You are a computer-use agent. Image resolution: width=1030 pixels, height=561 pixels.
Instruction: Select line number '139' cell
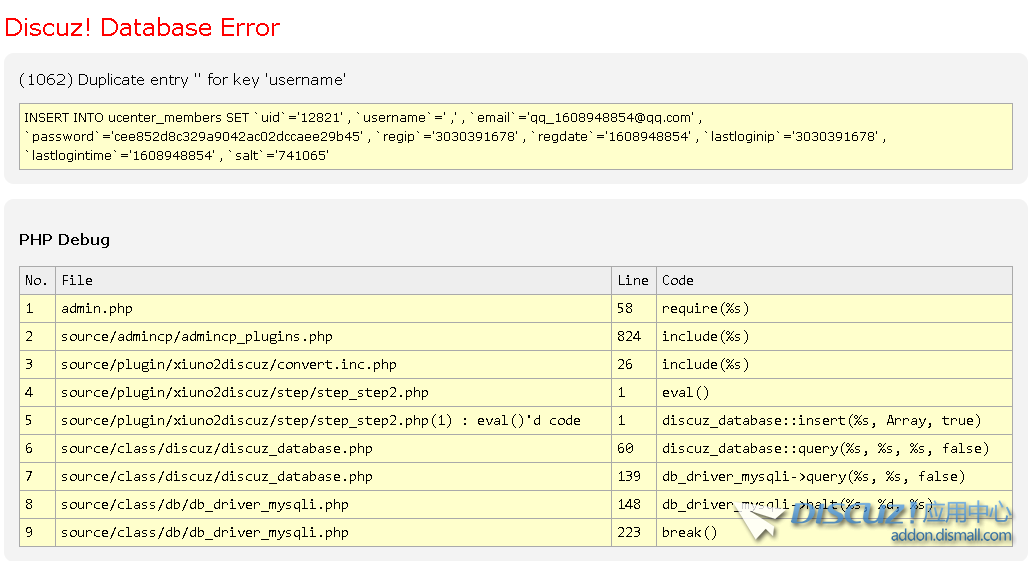click(x=634, y=477)
